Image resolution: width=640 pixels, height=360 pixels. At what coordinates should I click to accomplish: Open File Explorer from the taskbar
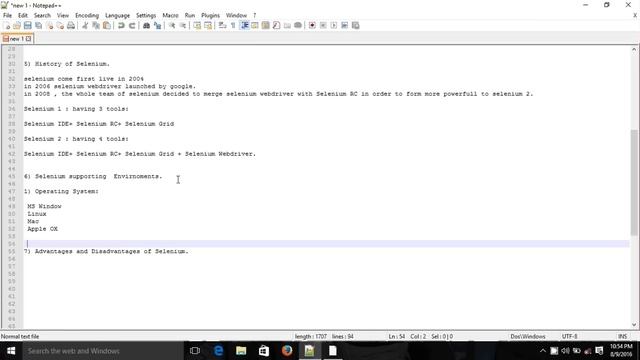241,351
